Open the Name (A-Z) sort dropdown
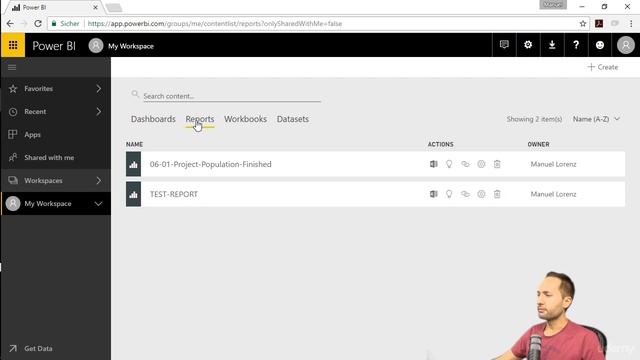Viewport: 640px width, 360px height. coord(596,119)
